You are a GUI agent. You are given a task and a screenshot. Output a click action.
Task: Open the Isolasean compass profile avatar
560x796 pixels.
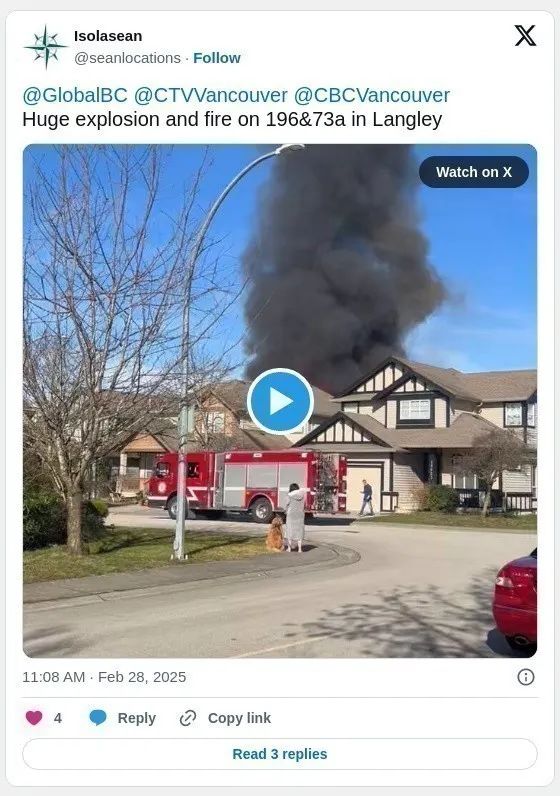pyautogui.click(x=46, y=47)
